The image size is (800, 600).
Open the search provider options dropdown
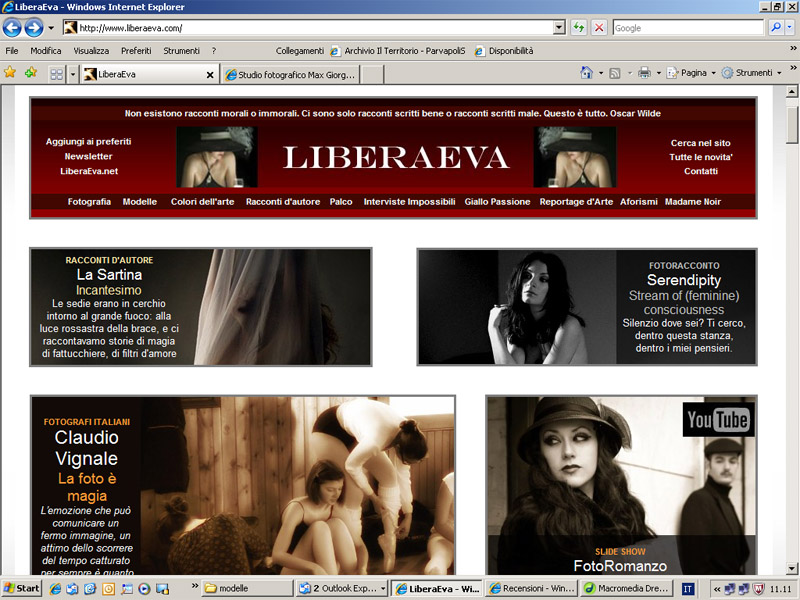pos(790,28)
